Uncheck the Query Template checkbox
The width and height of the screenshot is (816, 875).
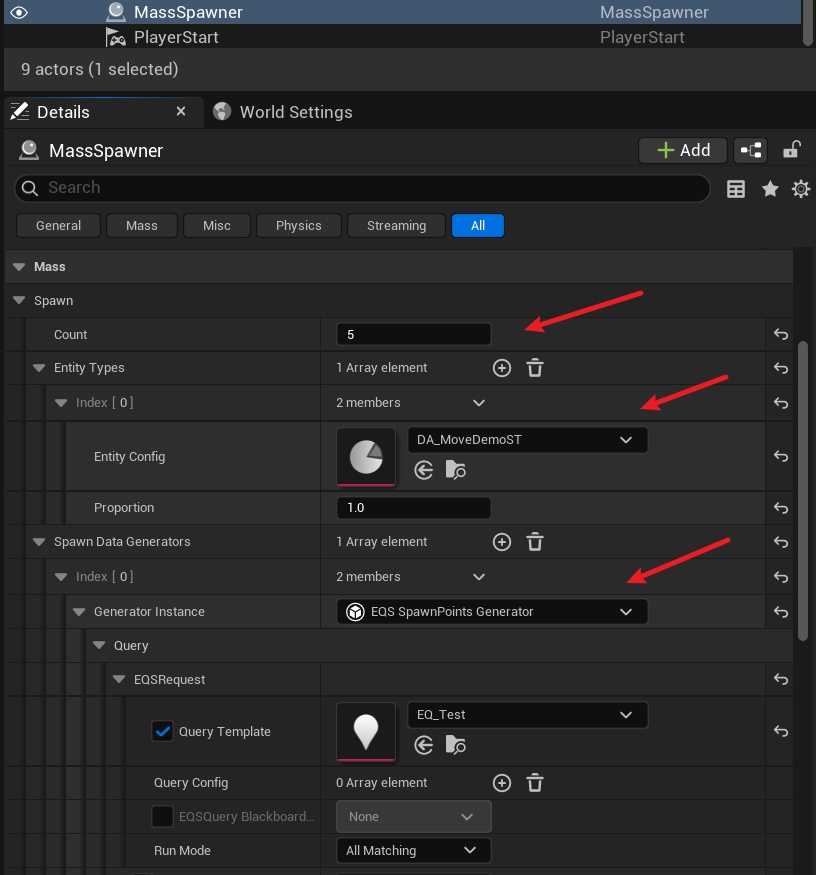[x=162, y=731]
